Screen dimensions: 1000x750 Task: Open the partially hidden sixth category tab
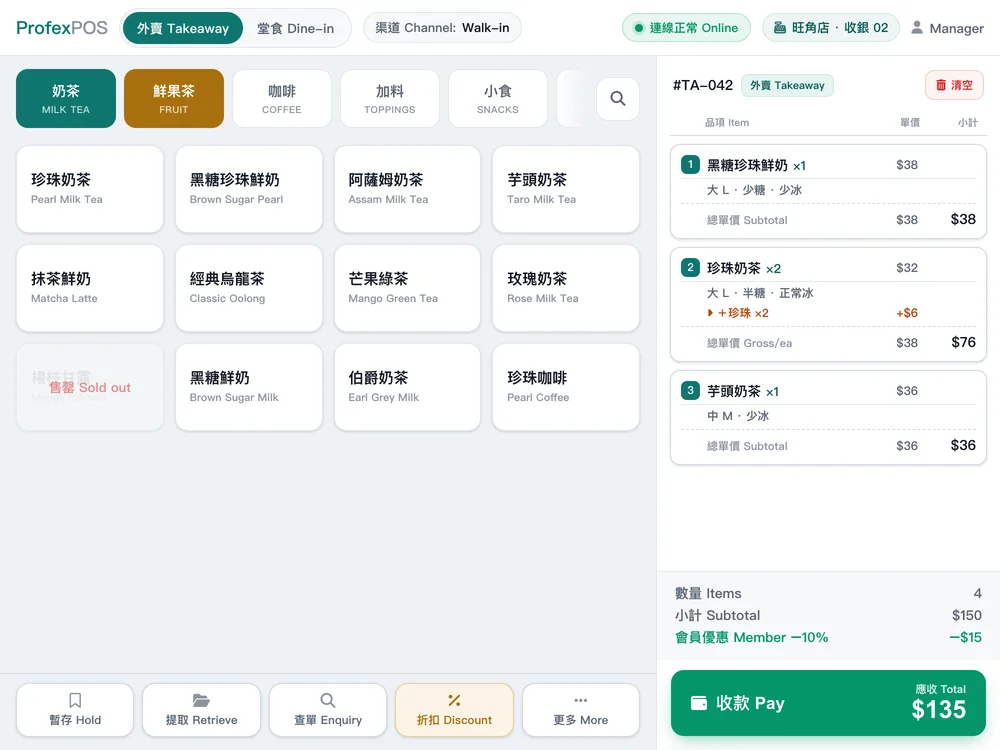click(x=569, y=98)
